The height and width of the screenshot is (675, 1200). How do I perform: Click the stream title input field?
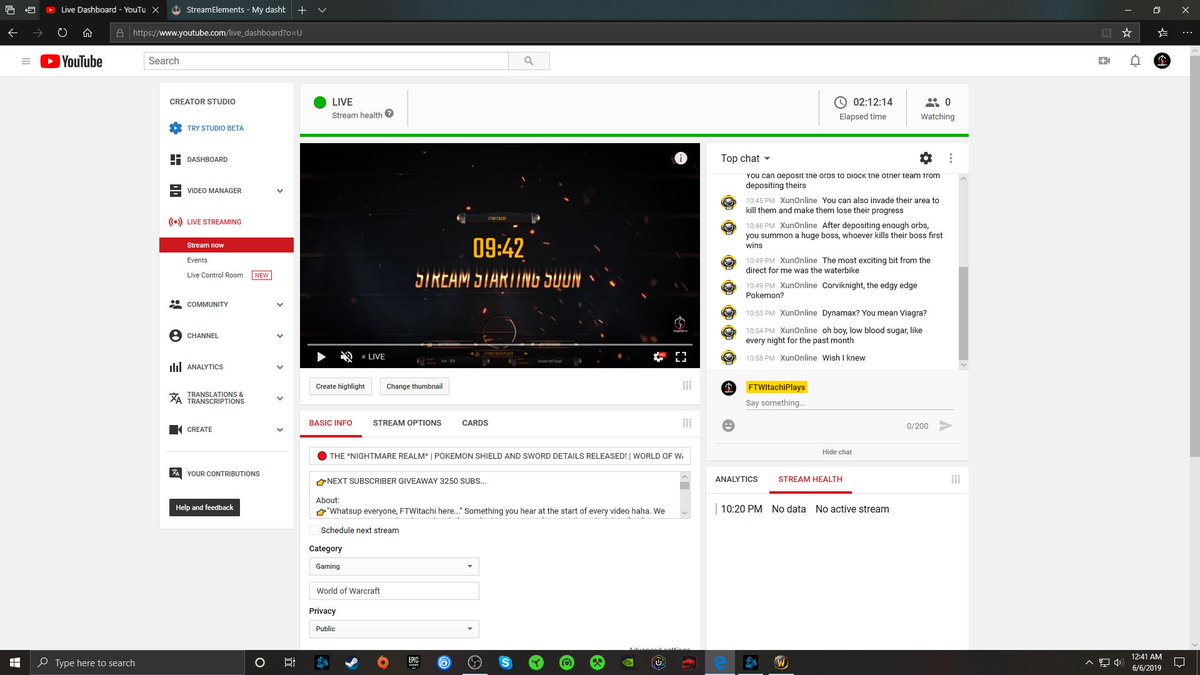500,456
